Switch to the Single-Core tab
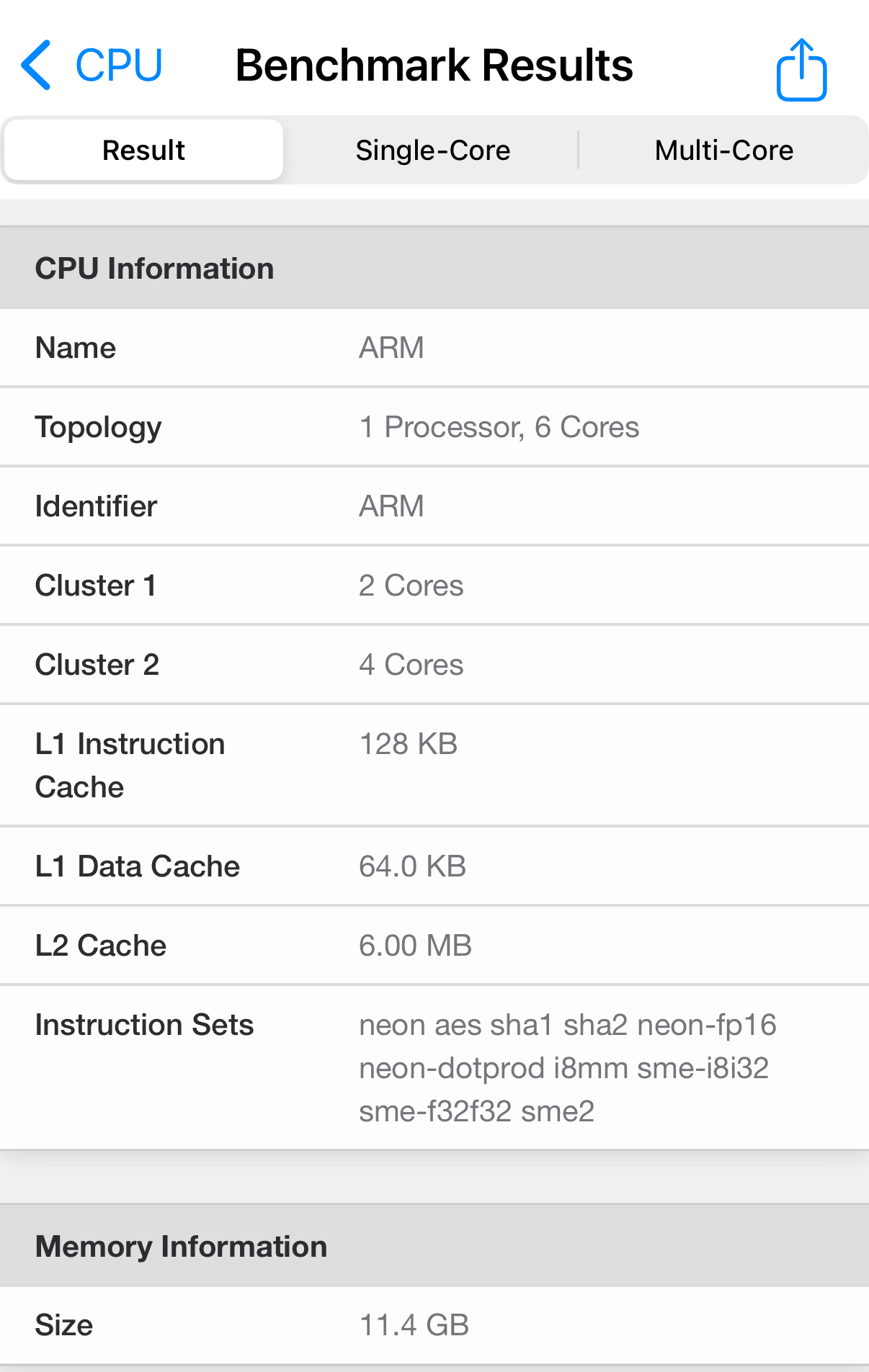Screen dimensions: 869x1372 point(432,151)
